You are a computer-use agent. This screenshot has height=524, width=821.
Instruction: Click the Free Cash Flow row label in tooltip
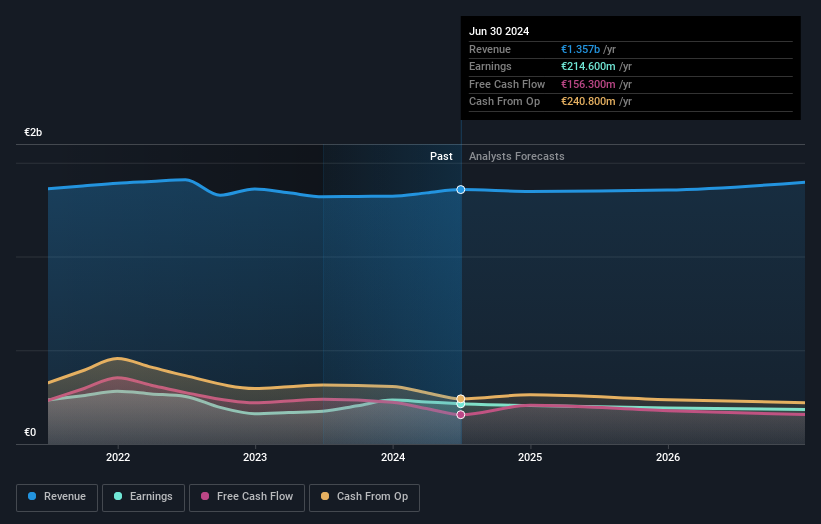[507, 84]
